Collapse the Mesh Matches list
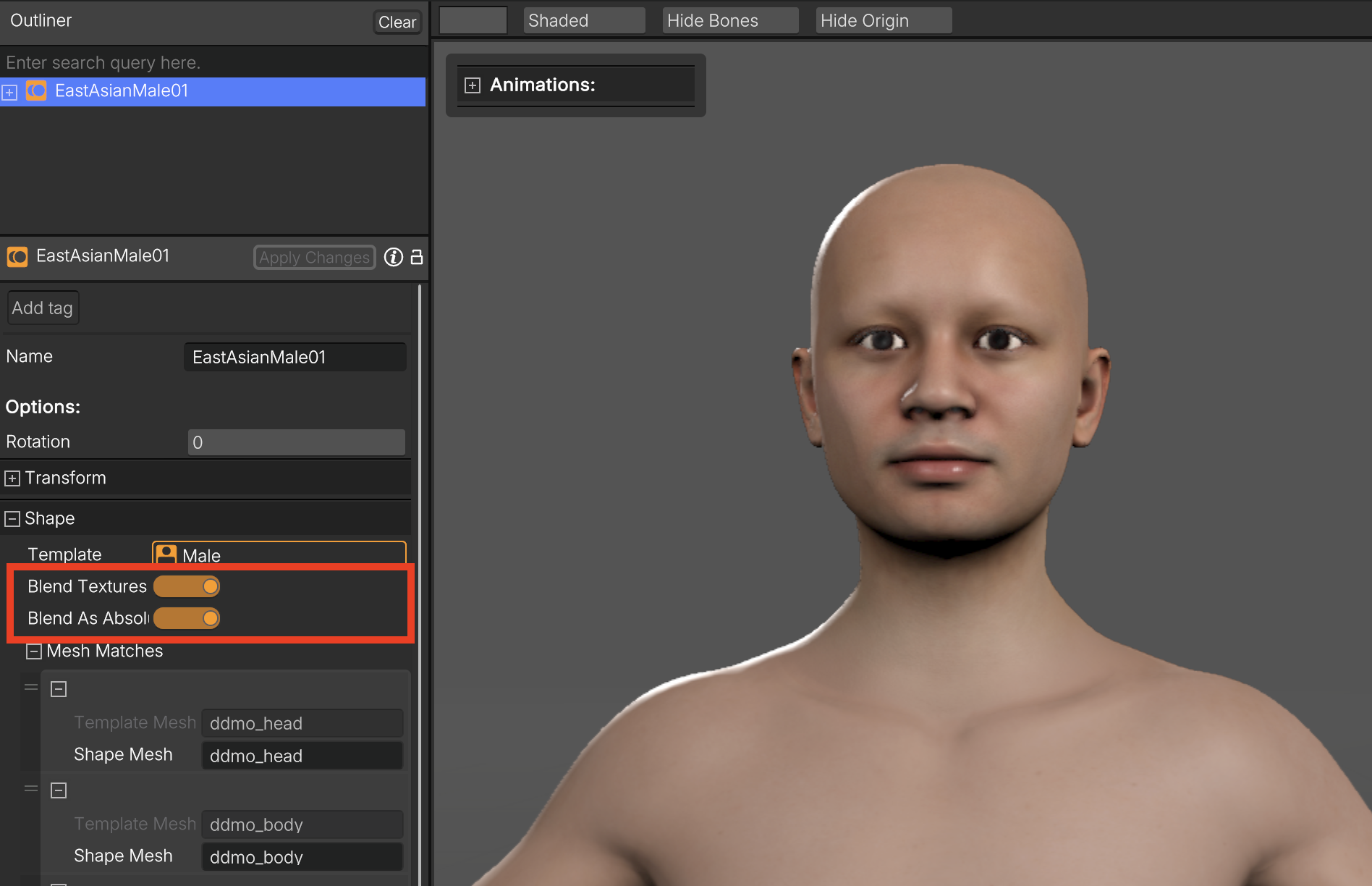This screenshot has height=886, width=1372. point(33,651)
